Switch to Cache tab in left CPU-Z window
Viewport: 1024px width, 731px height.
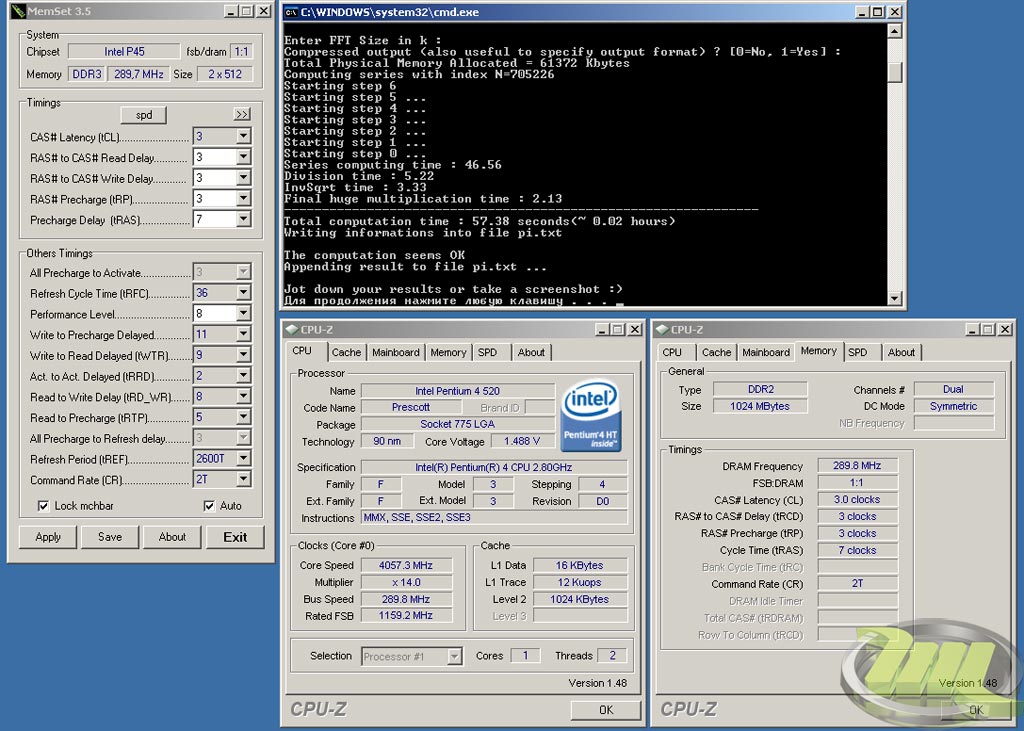point(346,352)
